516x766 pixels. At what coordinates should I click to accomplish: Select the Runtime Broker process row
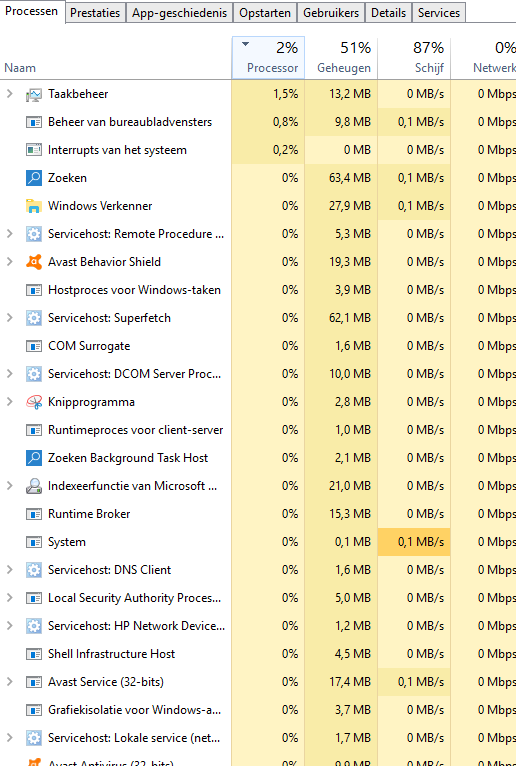(258, 514)
